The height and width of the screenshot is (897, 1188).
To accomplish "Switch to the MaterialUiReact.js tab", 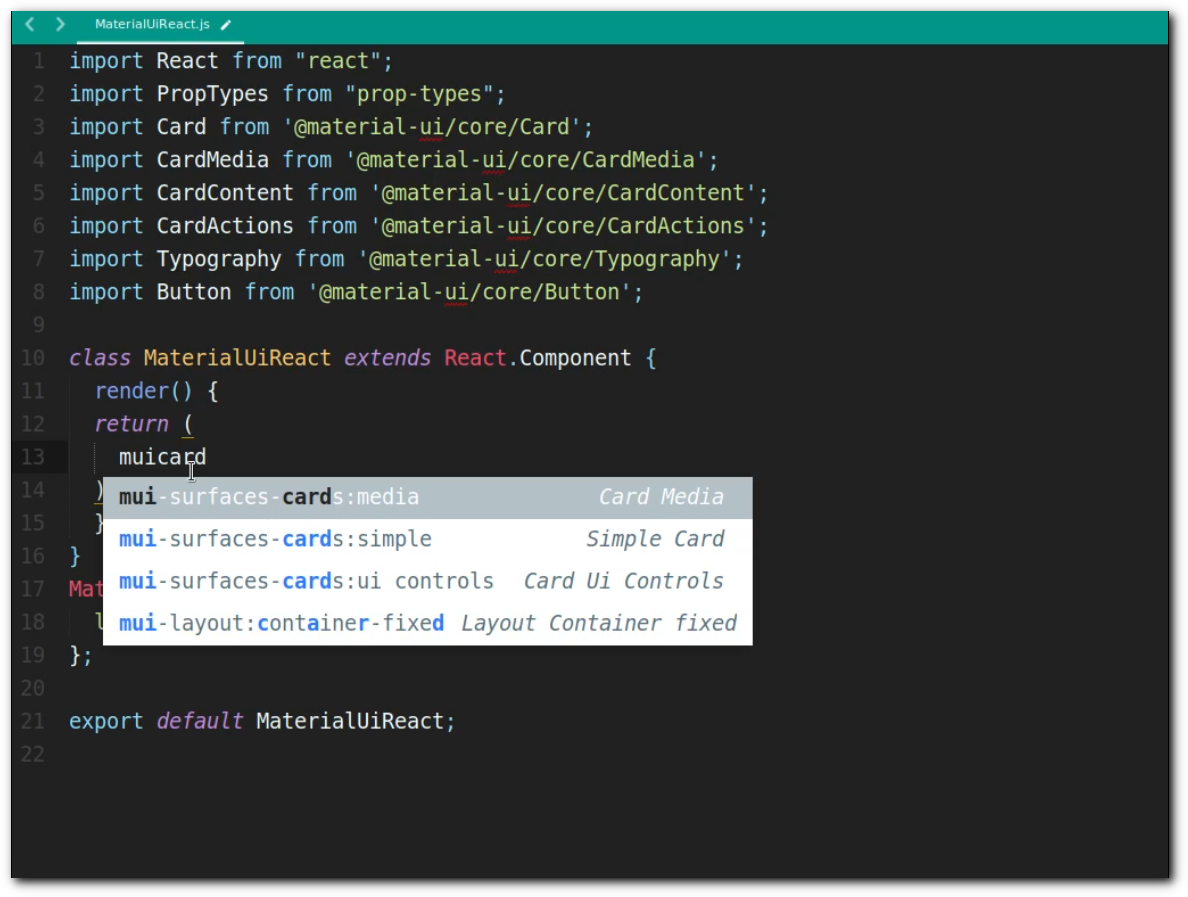I will pyautogui.click(x=152, y=24).
